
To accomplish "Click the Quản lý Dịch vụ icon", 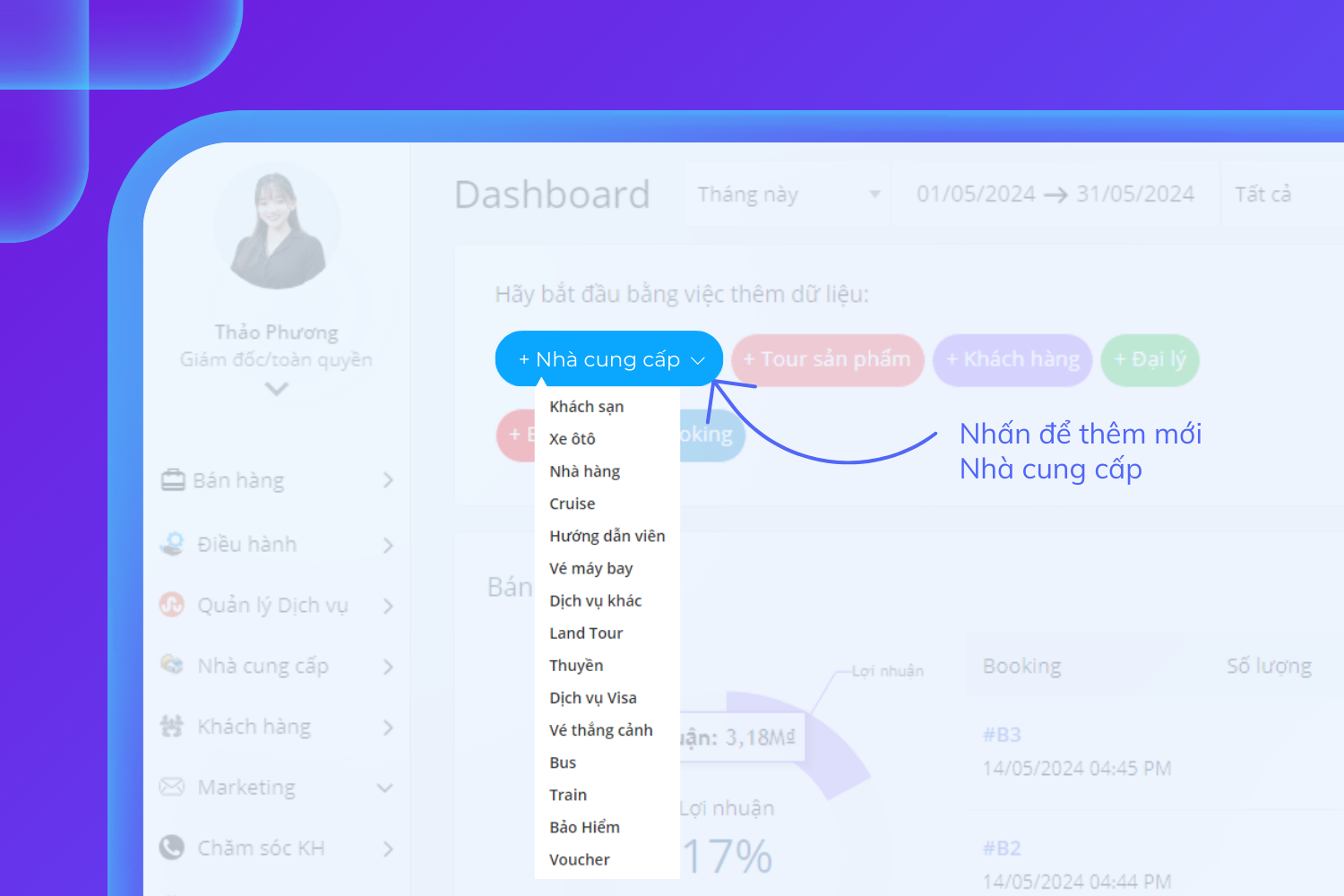I will click(172, 605).
